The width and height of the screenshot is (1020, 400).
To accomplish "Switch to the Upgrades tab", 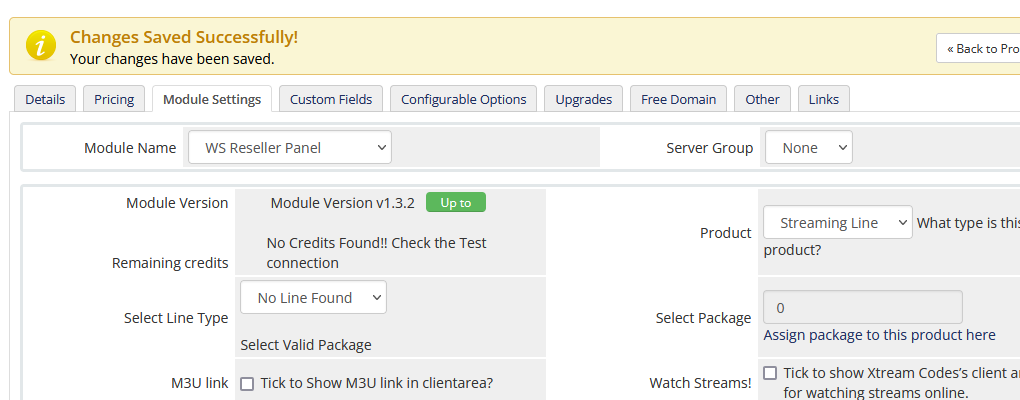I will click(x=583, y=99).
